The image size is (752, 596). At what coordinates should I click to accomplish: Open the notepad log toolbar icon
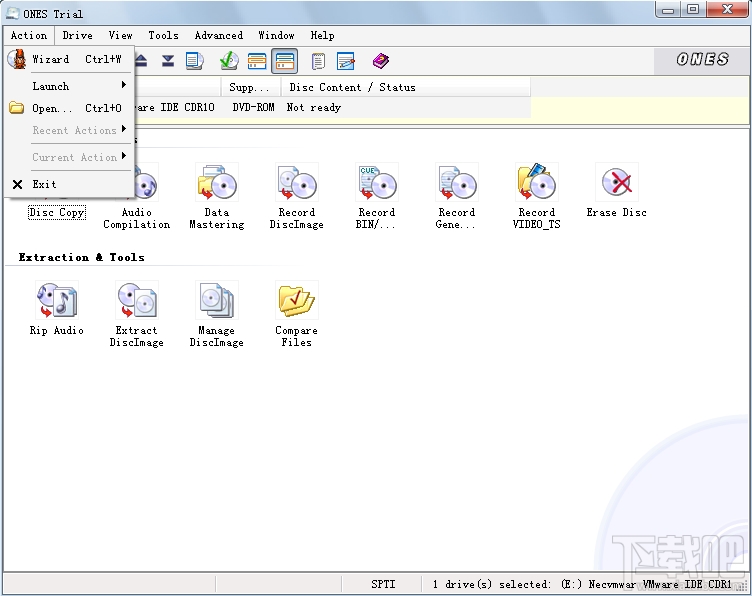pos(318,61)
